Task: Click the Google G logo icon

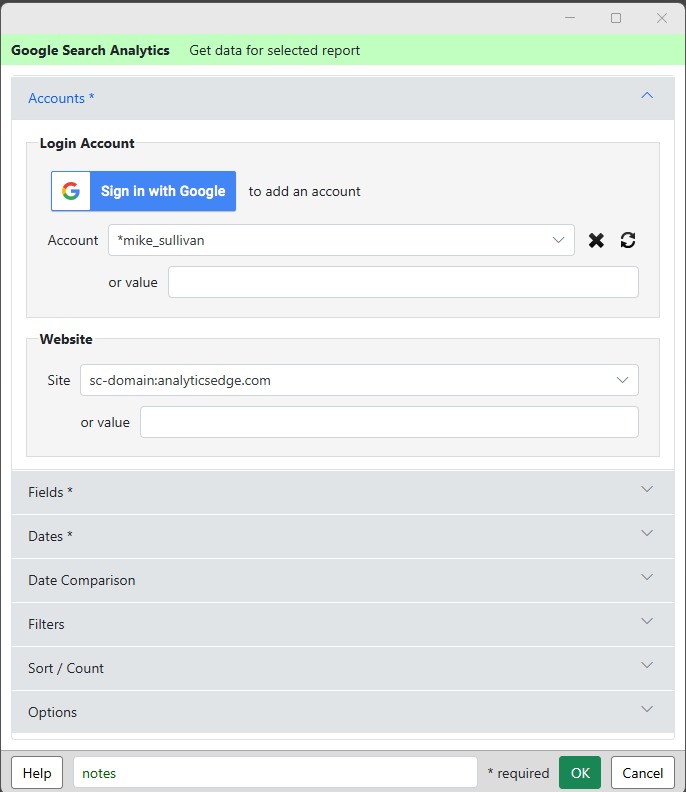Action: (x=71, y=191)
